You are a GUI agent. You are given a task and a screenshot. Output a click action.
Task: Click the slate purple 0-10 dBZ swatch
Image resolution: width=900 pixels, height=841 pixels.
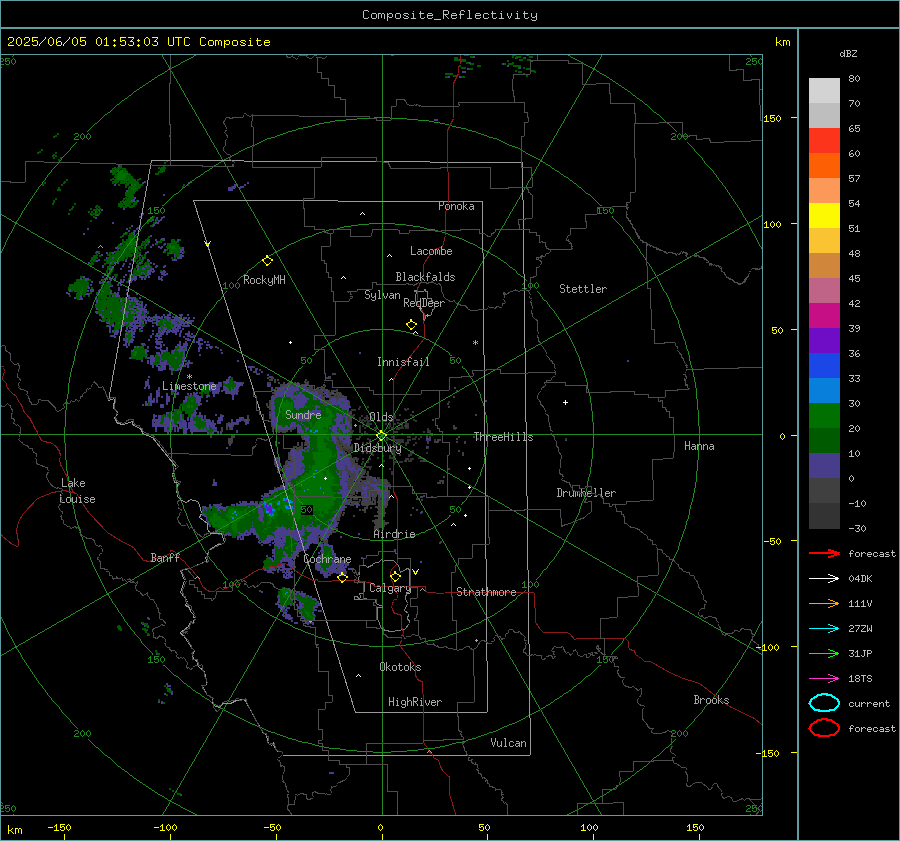[x=824, y=466]
